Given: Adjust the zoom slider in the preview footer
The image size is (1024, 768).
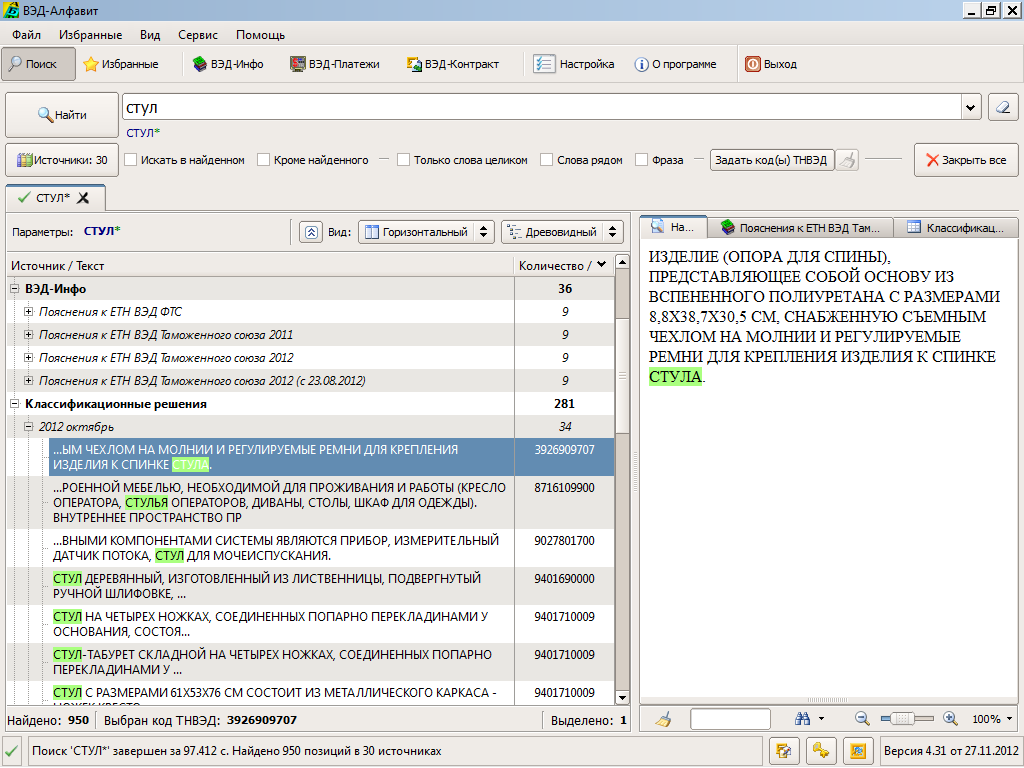Looking at the screenshot, I should pyautogui.click(x=907, y=719).
